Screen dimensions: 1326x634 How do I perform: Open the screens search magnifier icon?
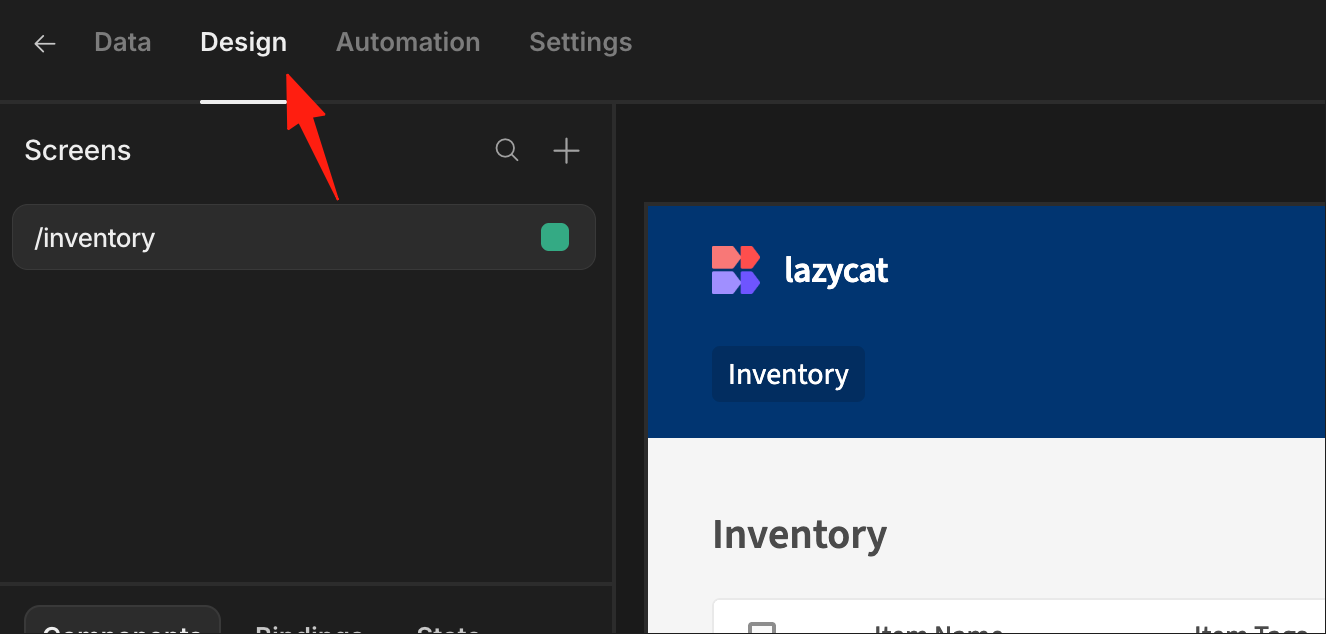pos(507,151)
